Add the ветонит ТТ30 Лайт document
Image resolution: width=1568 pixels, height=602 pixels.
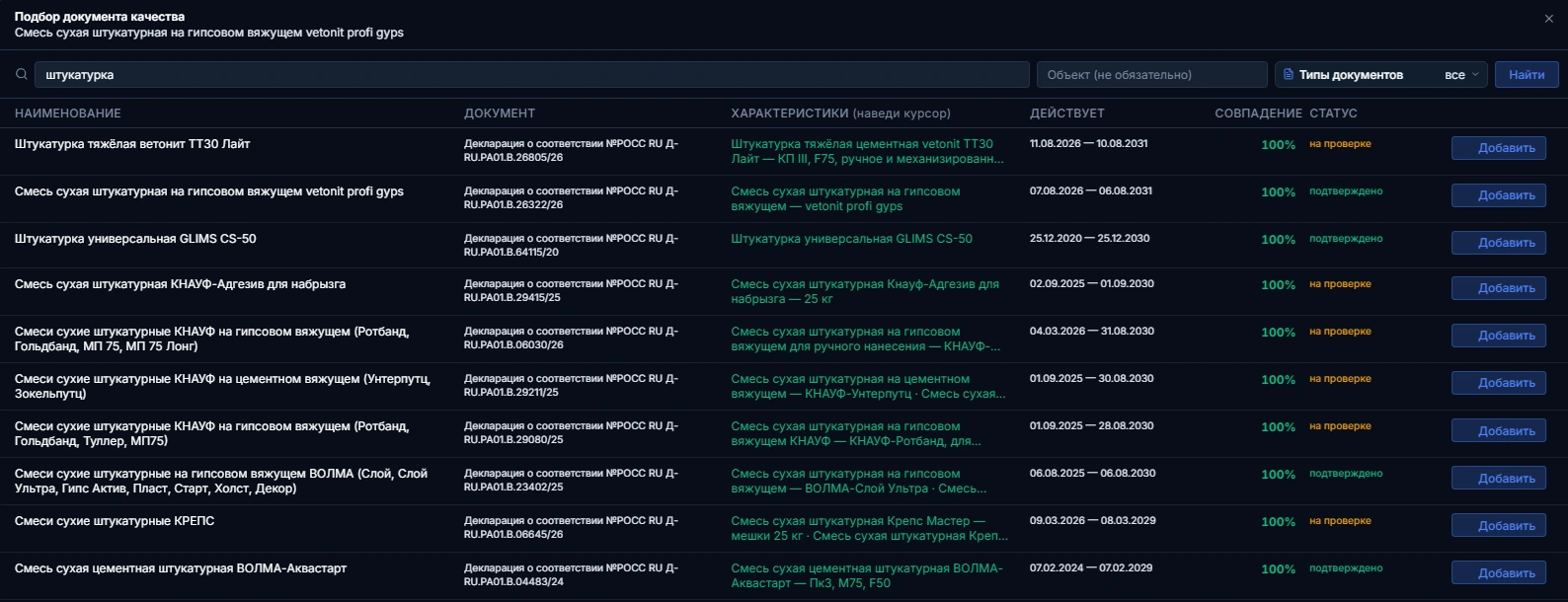pyautogui.click(x=1498, y=148)
